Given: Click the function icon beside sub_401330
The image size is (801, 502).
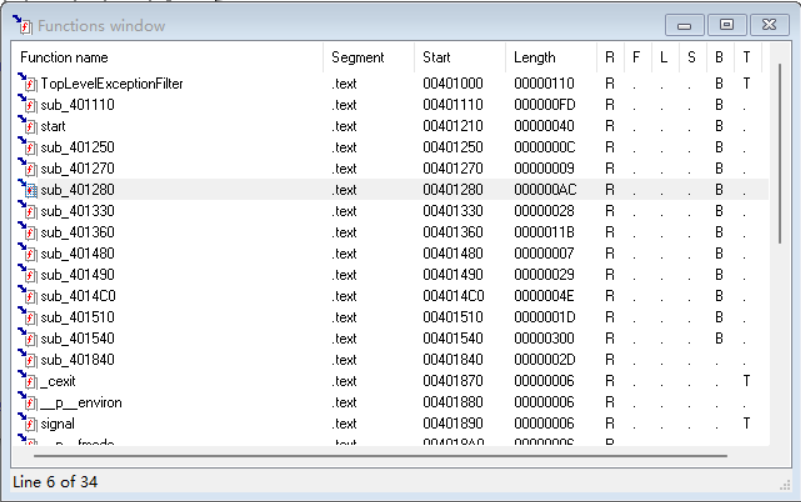Looking at the screenshot, I should pyautogui.click(x=28, y=211).
